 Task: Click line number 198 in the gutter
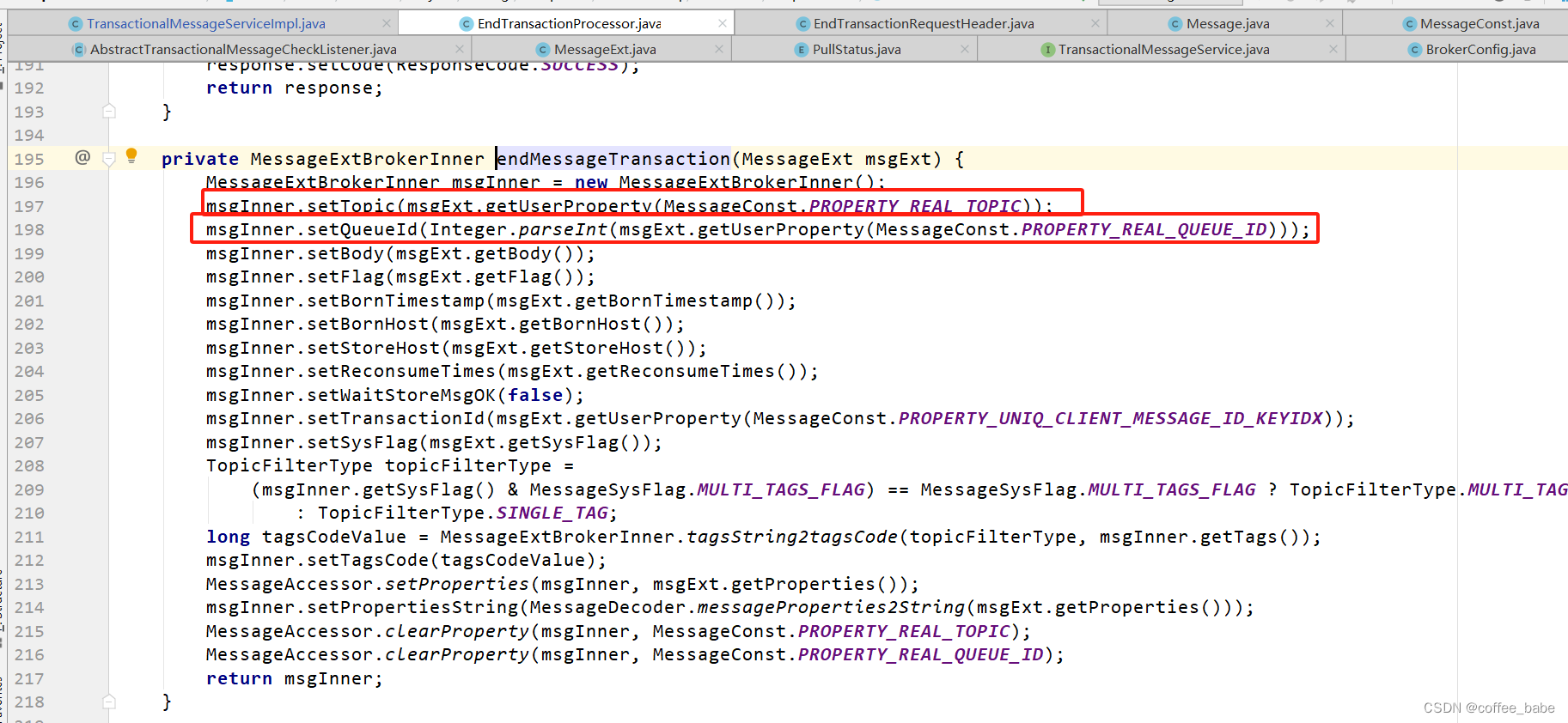coord(29,230)
